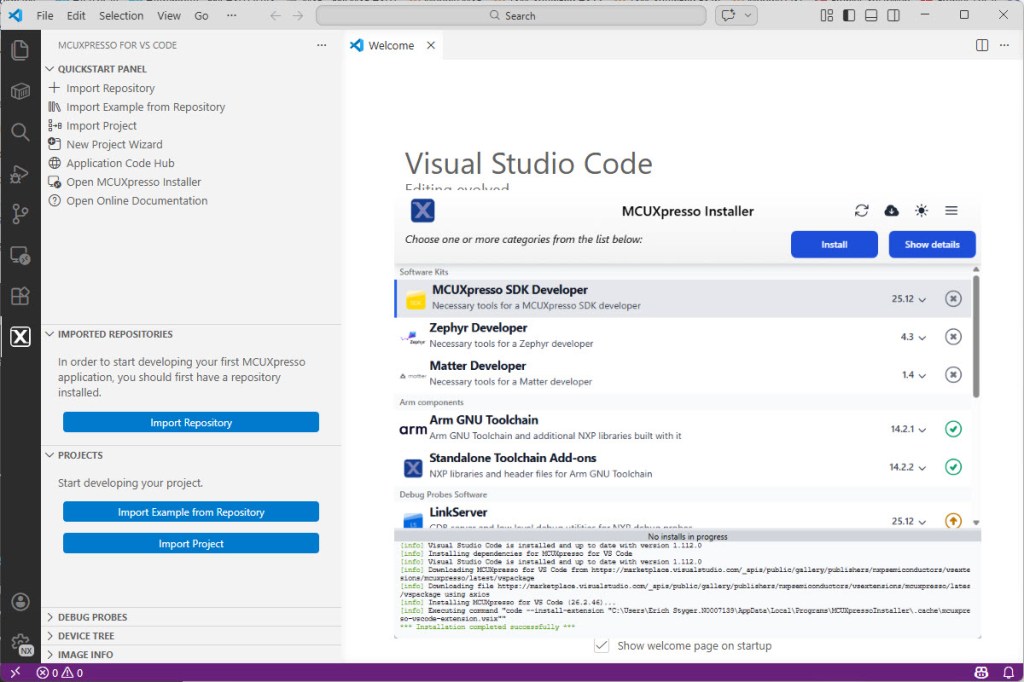The width and height of the screenshot is (1024, 682).
Task: Switch installer theme using the sun icon
Action: [921, 211]
